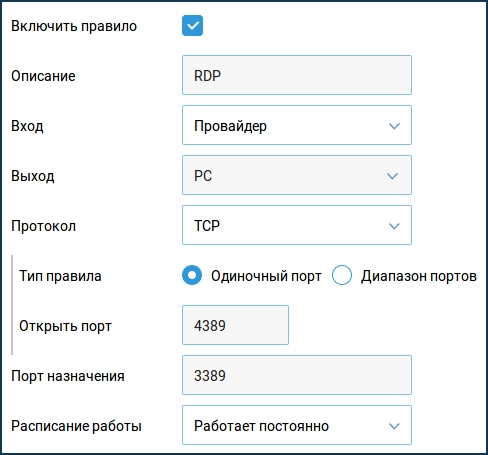
Task: Select the Диапазон портов radio button
Action: pos(342,275)
